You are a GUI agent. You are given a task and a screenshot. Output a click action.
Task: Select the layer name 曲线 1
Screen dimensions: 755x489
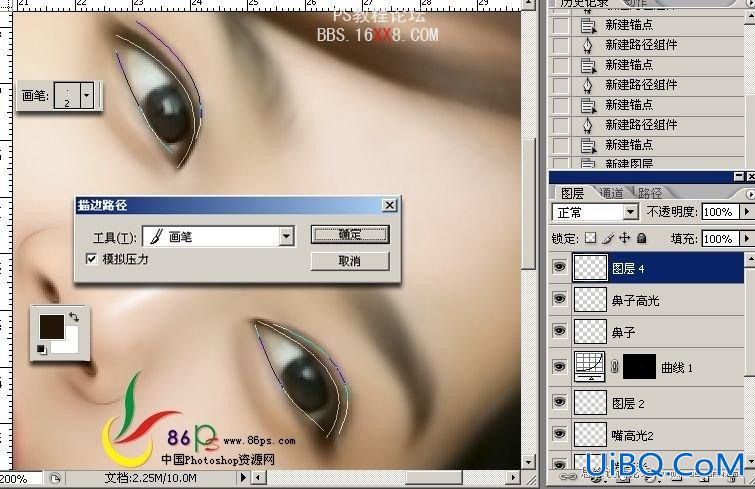677,368
